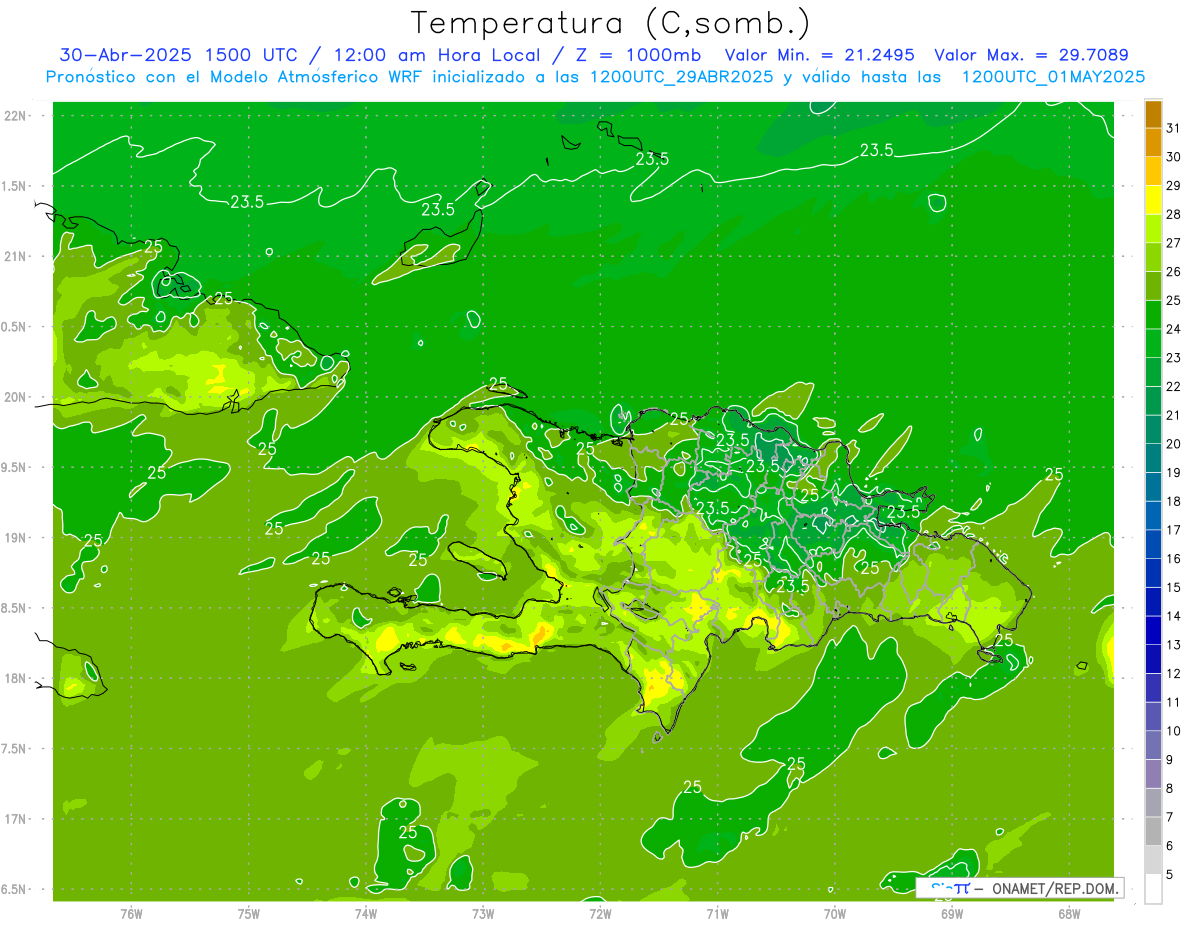Click the '74W' longitude axis label

[x=366, y=913]
